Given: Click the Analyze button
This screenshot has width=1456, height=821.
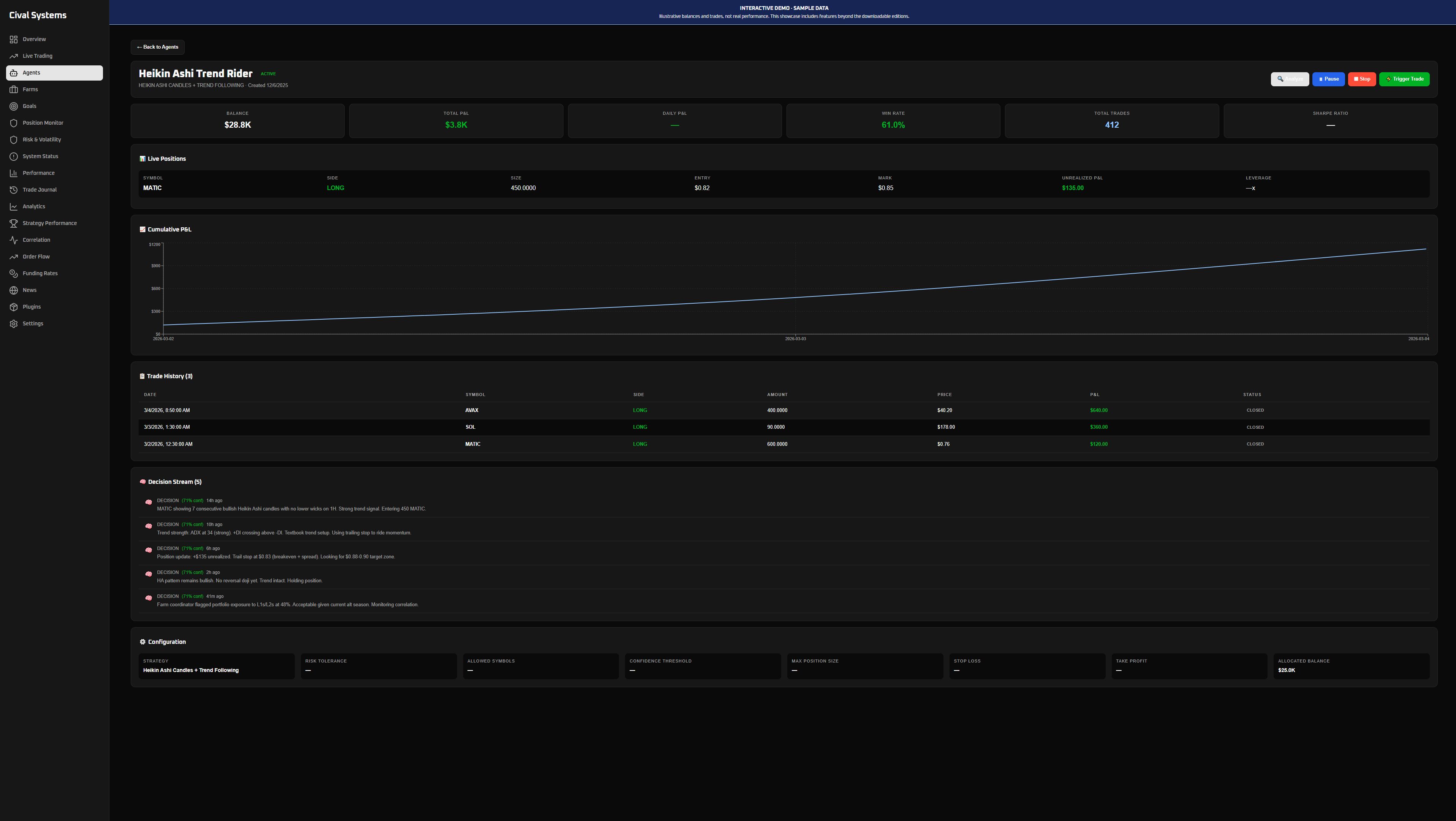Looking at the screenshot, I should click(1290, 79).
